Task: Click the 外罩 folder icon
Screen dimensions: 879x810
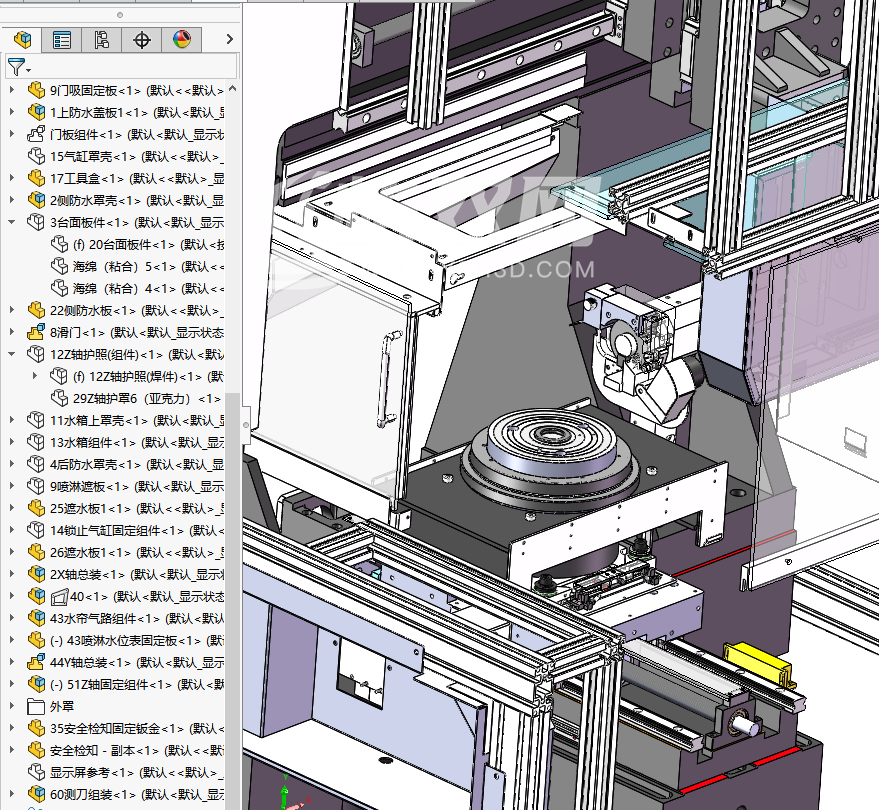Action: tap(36, 706)
